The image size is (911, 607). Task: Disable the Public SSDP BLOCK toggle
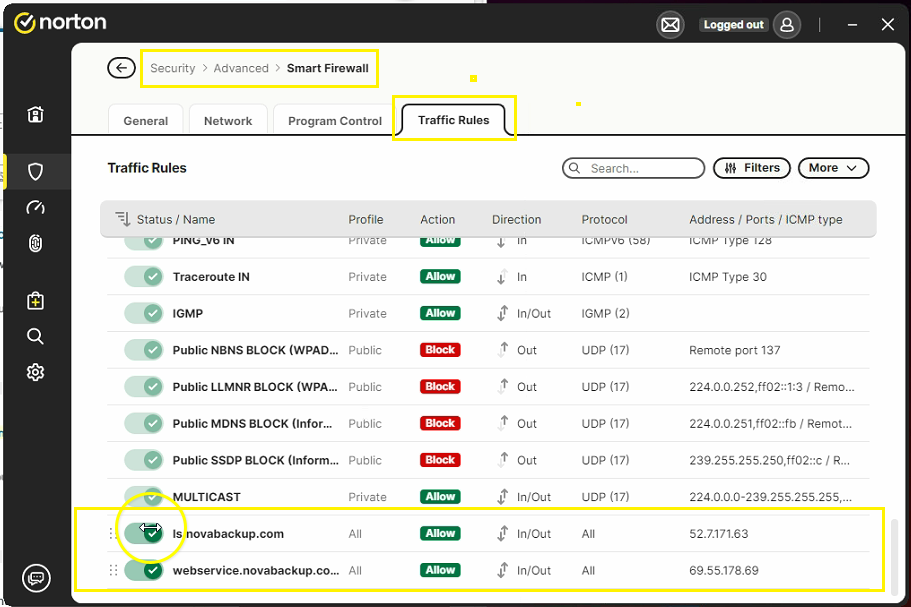[144, 460]
